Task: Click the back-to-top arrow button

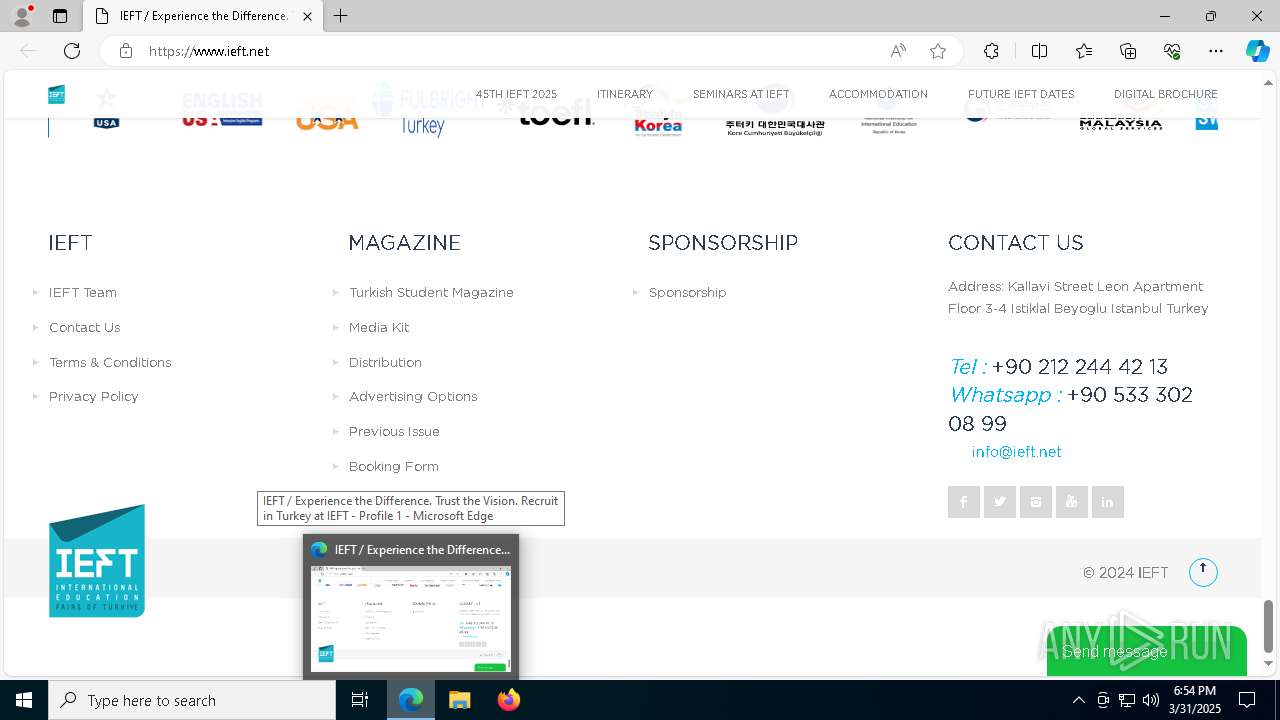Action: pos(1203,572)
